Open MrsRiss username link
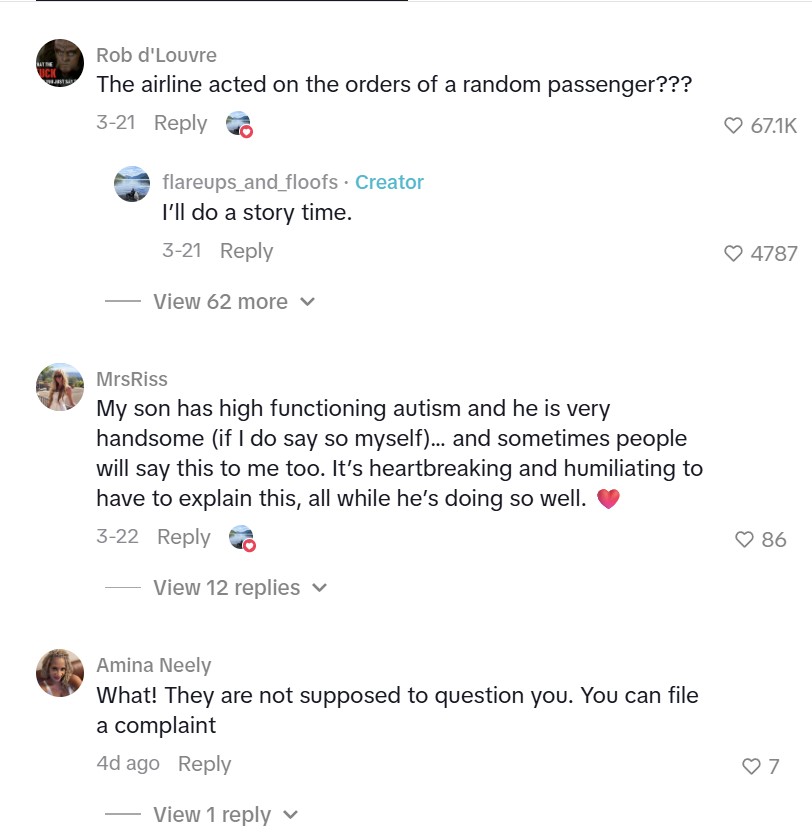 pyautogui.click(x=132, y=379)
